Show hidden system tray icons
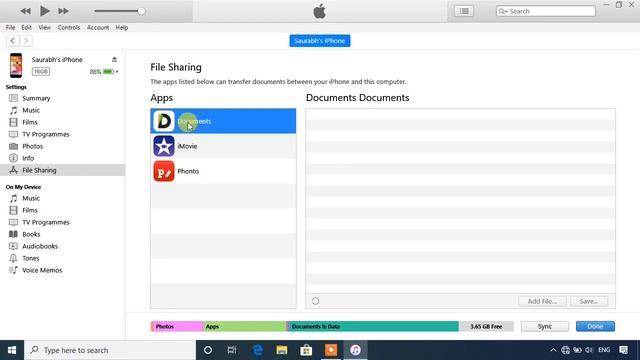This screenshot has width=640, height=360. click(553, 350)
